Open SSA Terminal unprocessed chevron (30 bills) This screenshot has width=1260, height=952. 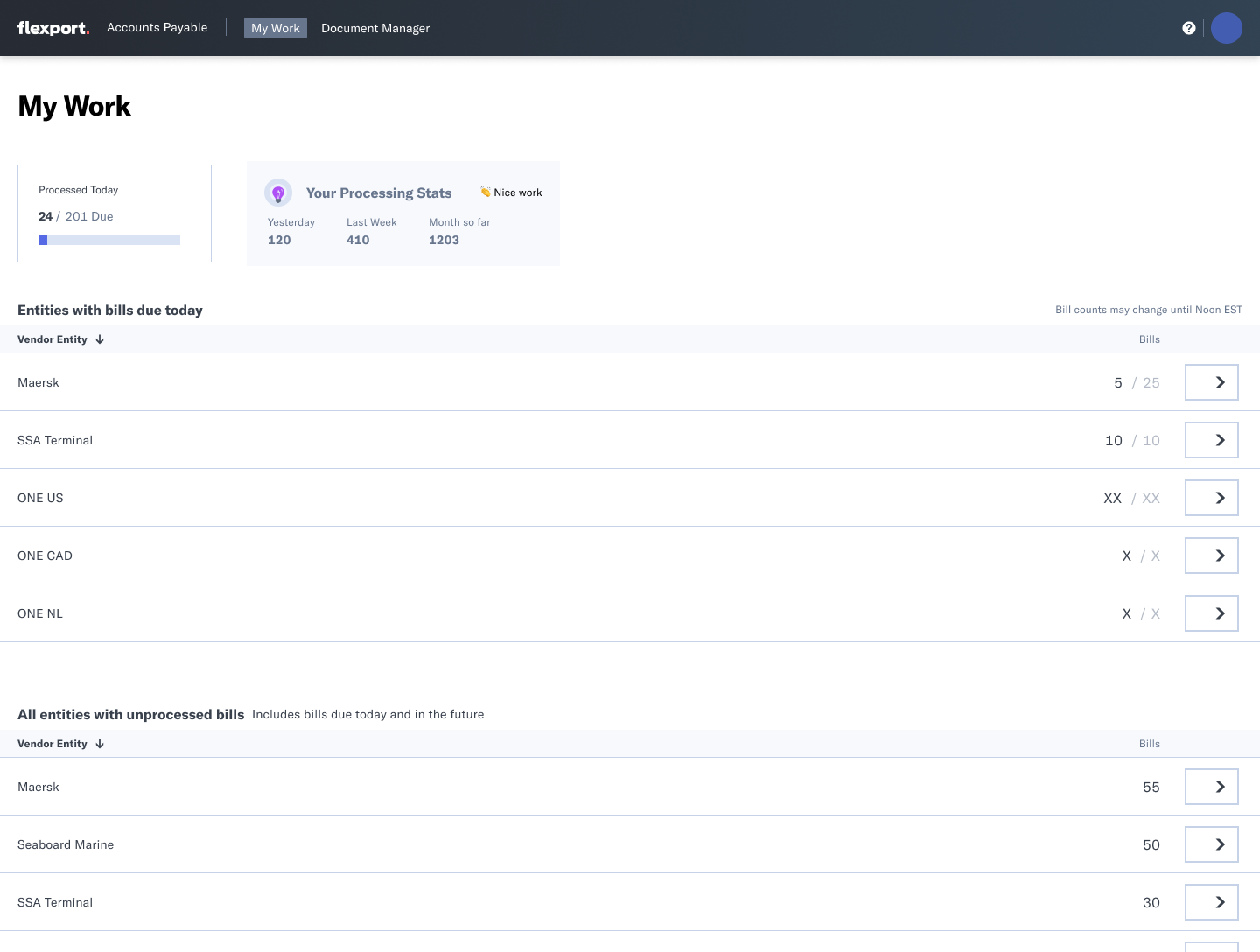[x=1212, y=902]
